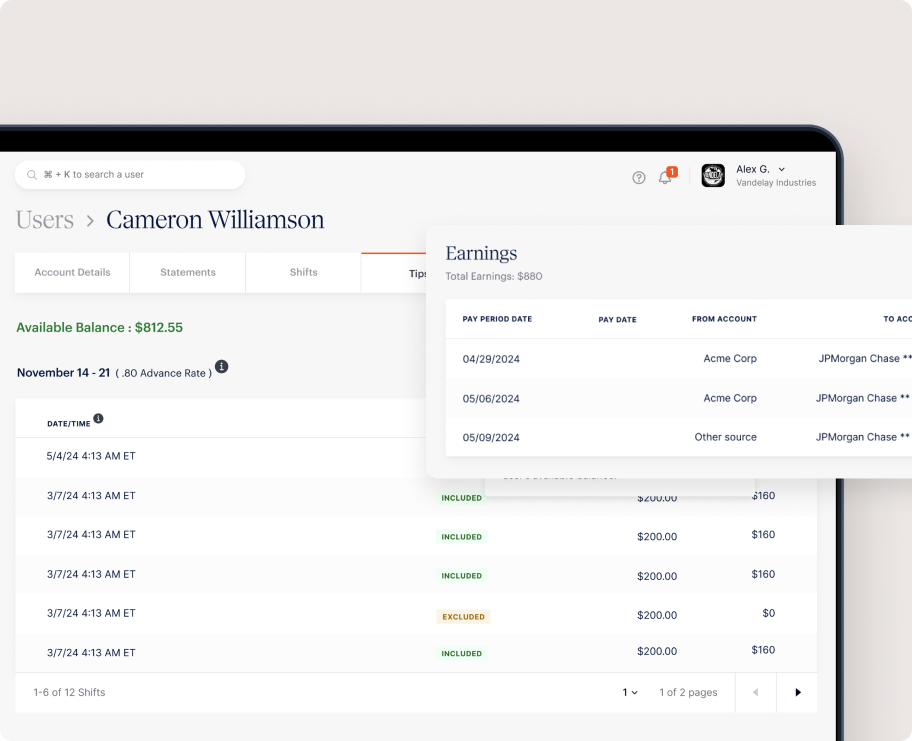Screen dimensions: 912x741
Task: Click the PAY DATE column header
Action: [x=617, y=319]
